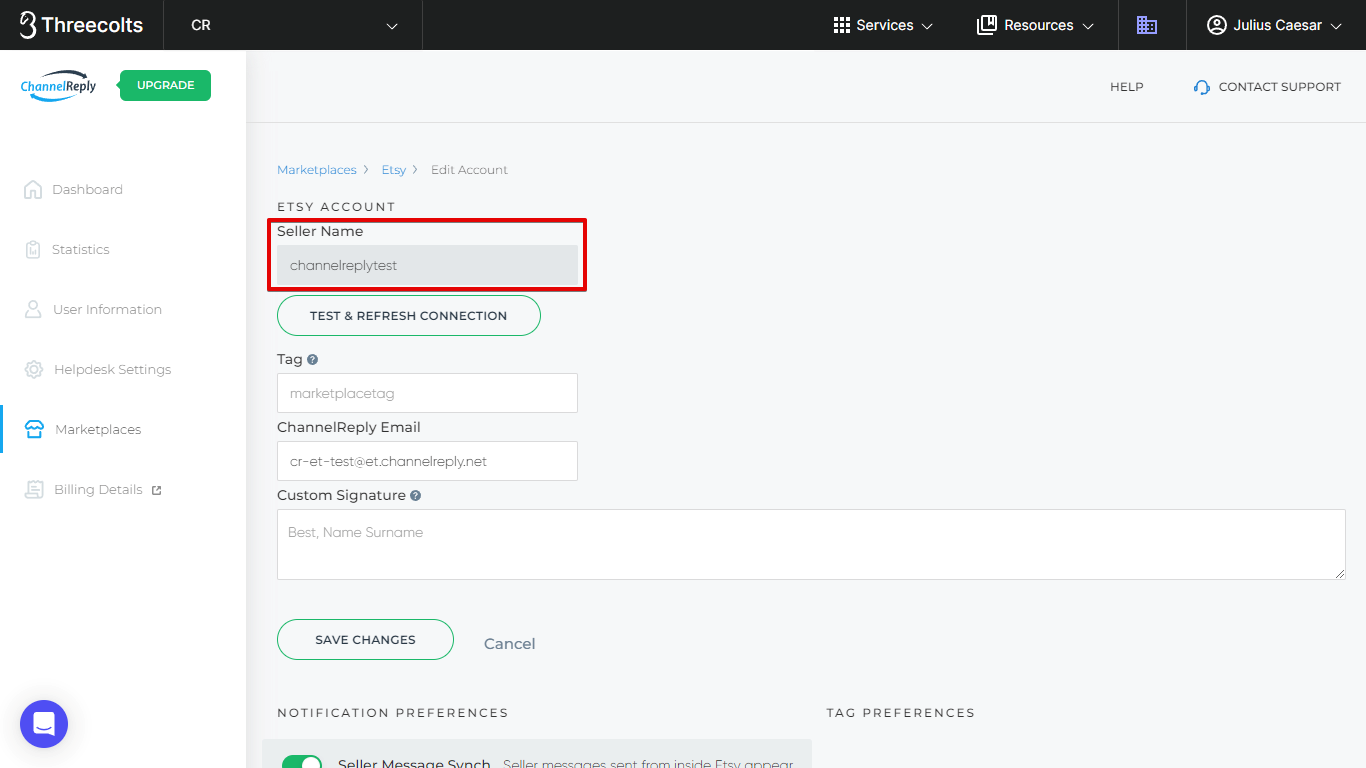Expand the Services menu
1366x768 pixels.
coord(883,25)
